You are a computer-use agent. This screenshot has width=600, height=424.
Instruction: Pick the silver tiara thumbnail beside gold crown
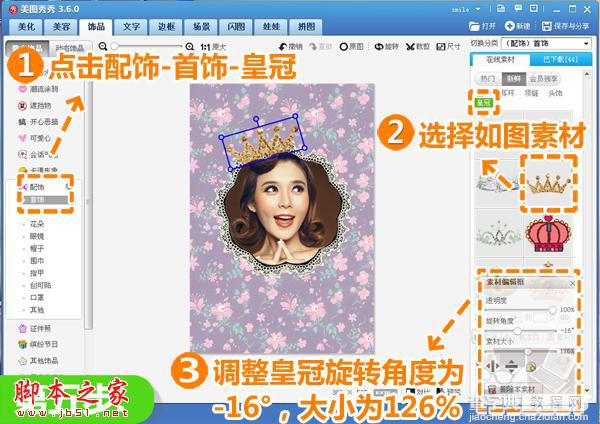point(498,183)
